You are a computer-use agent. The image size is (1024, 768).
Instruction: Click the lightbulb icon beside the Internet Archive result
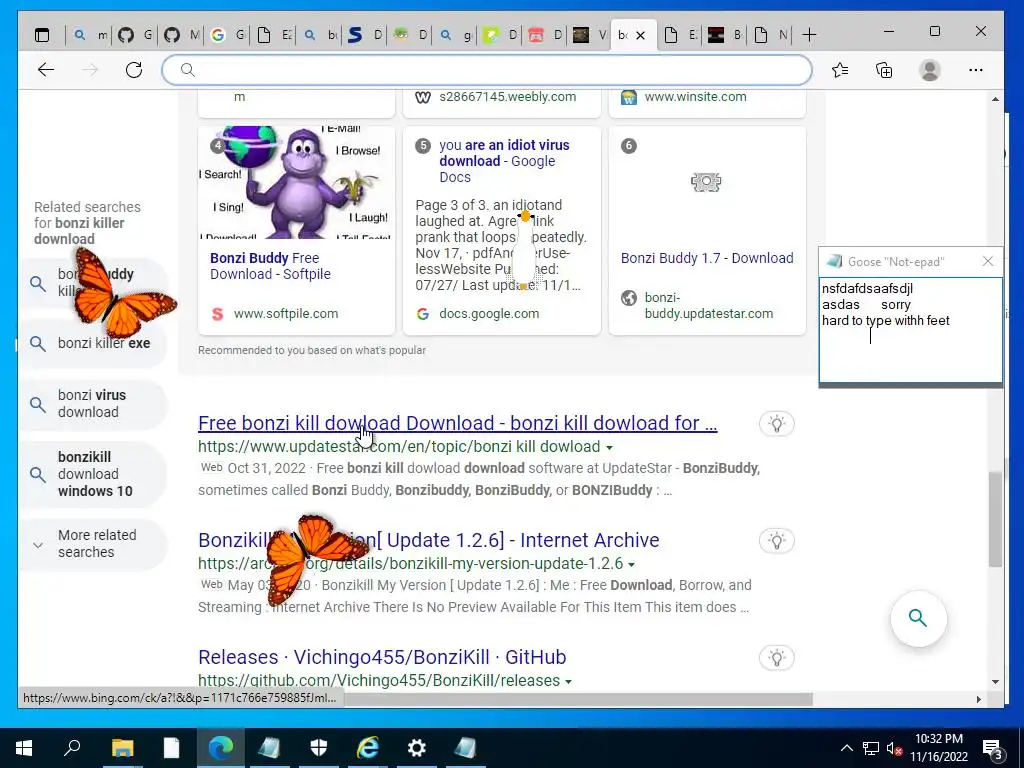coord(776,541)
